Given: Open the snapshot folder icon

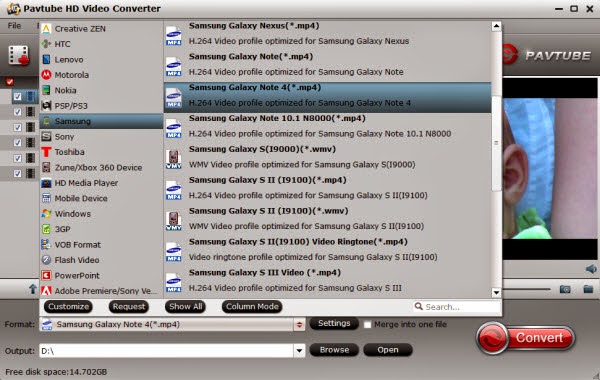Looking at the screenshot, I should (x=588, y=289).
